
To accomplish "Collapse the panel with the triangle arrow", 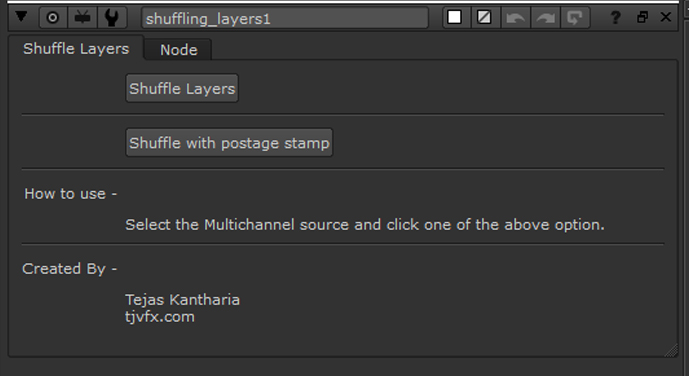I will (x=21, y=17).
